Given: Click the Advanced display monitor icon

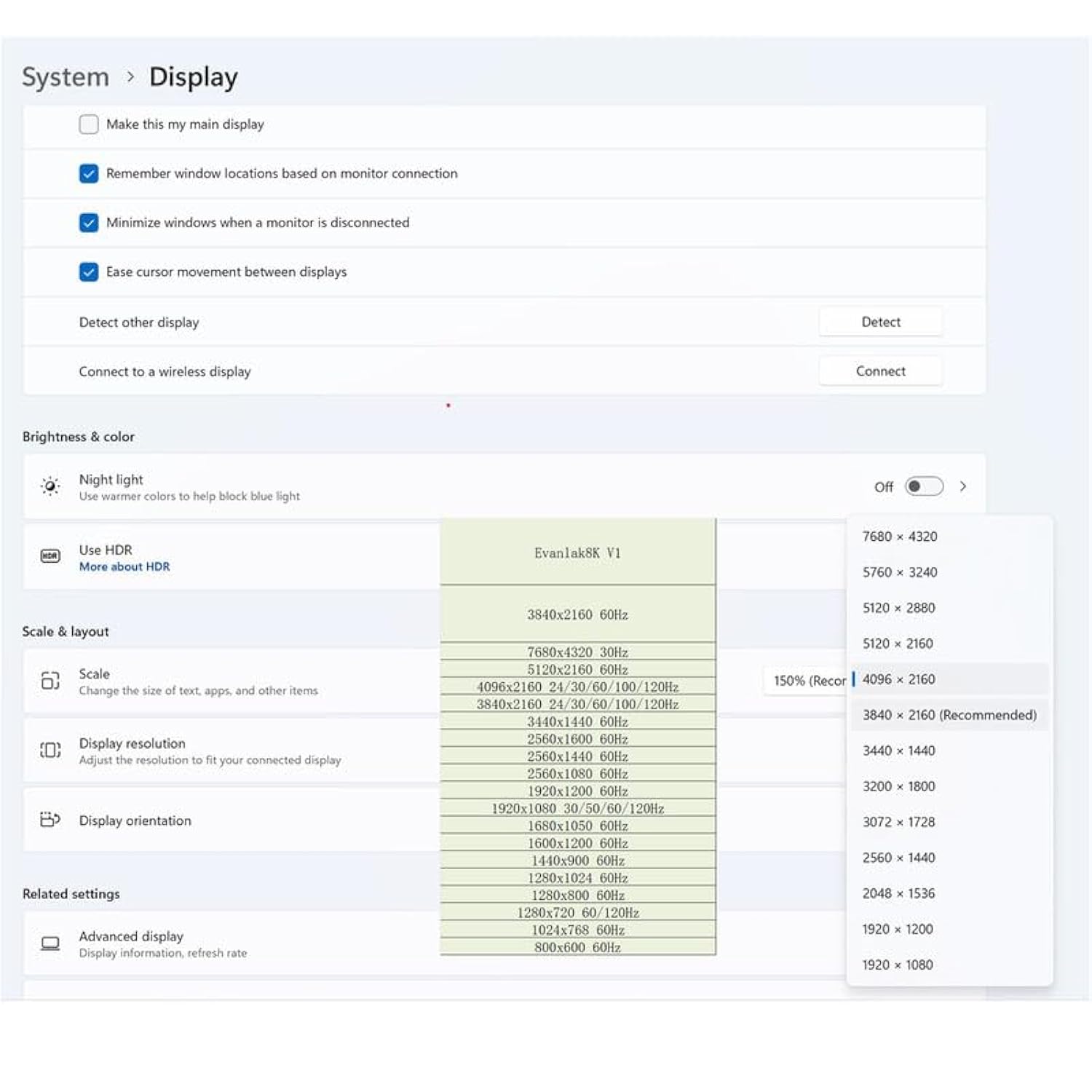Looking at the screenshot, I should [x=50, y=943].
